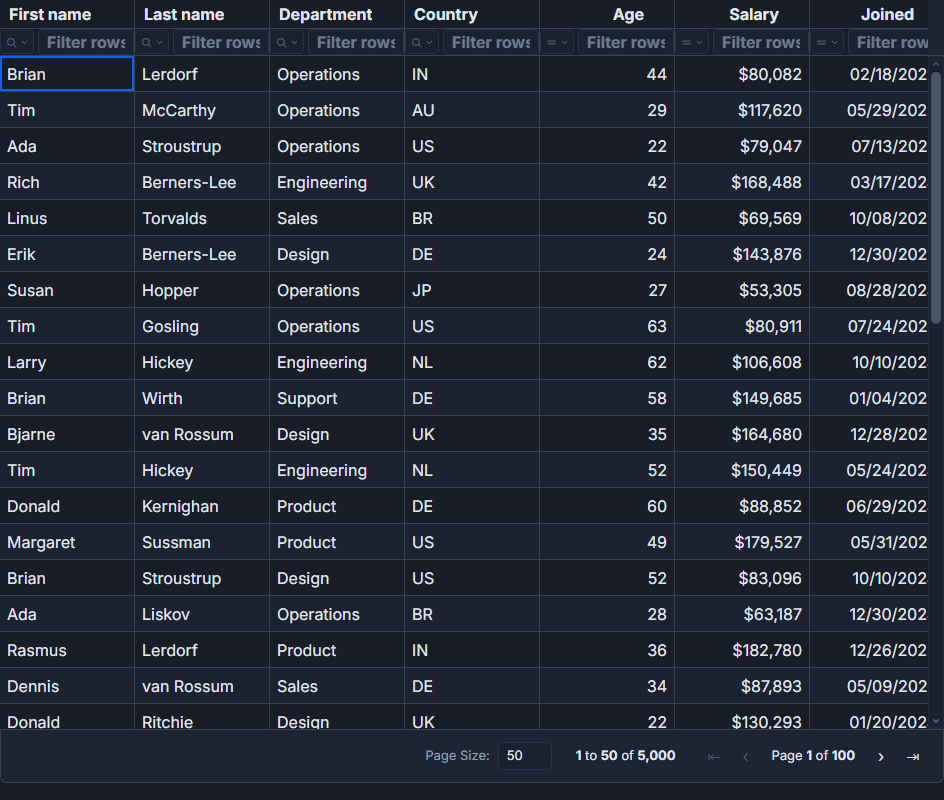
Task: Click the vertical scrollbar thumb
Action: [936, 199]
